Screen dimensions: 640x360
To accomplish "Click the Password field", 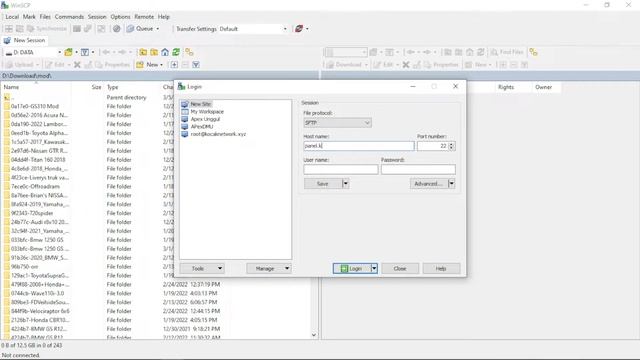I will click(x=418, y=169).
